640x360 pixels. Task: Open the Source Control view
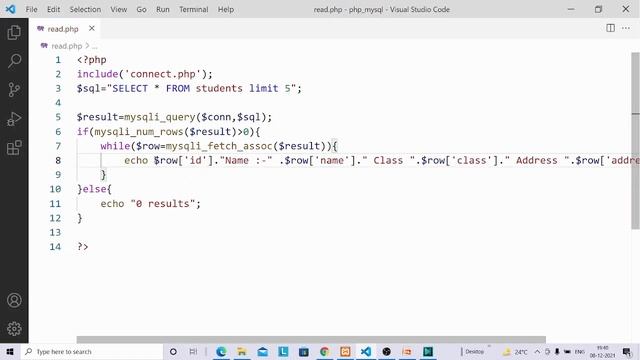coord(14,90)
